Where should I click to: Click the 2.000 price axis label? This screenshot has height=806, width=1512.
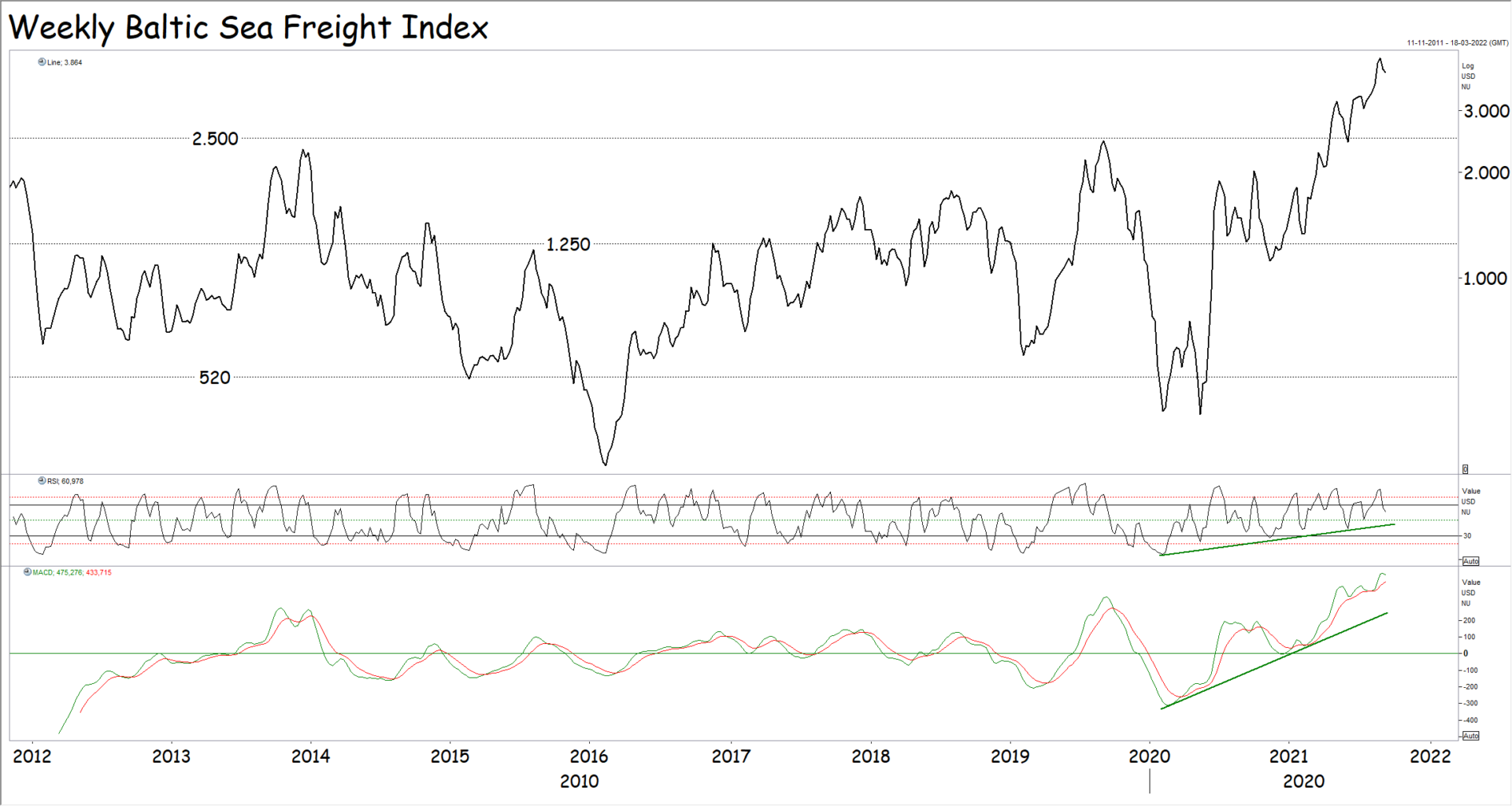[x=1486, y=172]
